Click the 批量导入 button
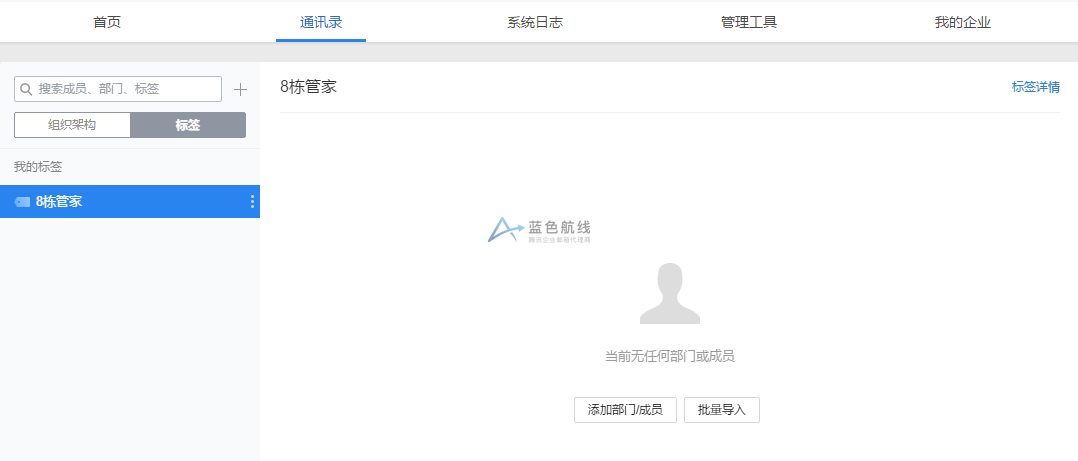Viewport: 1078px width, 461px height. coord(722,410)
